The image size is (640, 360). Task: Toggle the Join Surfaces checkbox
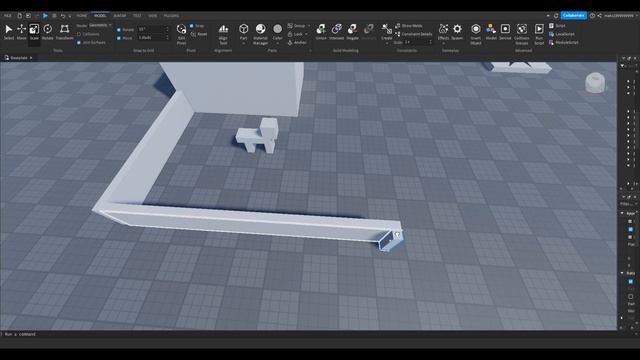[x=79, y=42]
